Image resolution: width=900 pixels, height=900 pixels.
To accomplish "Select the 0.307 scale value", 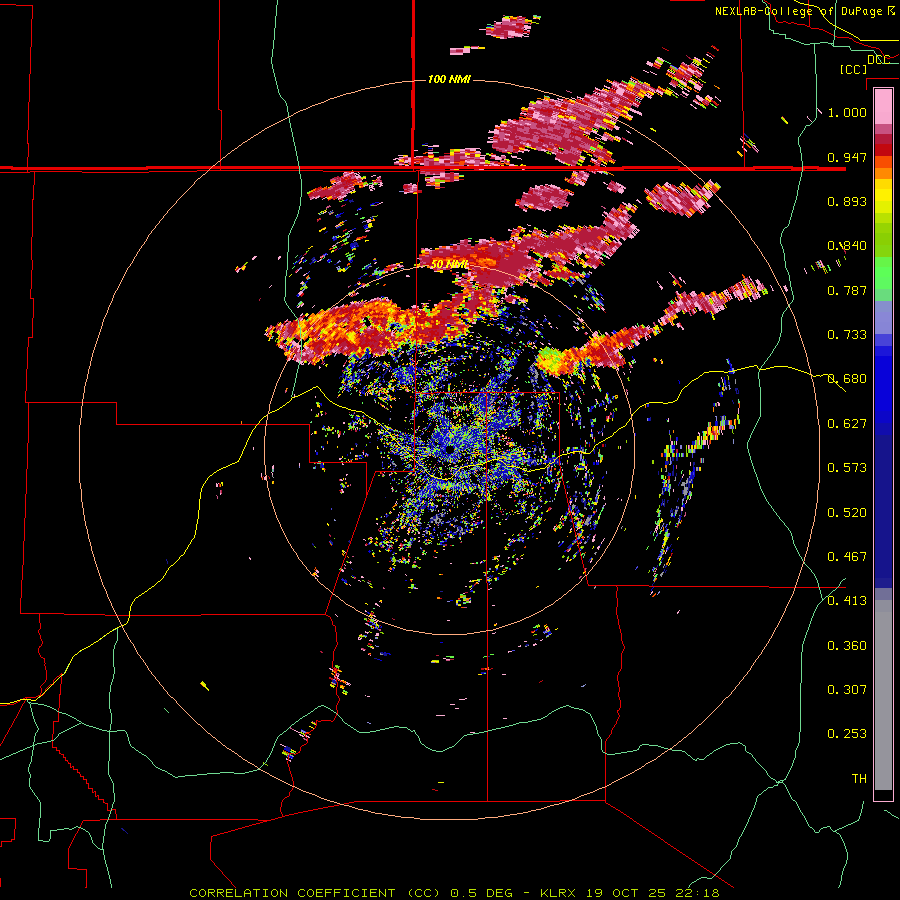I will click(x=847, y=690).
